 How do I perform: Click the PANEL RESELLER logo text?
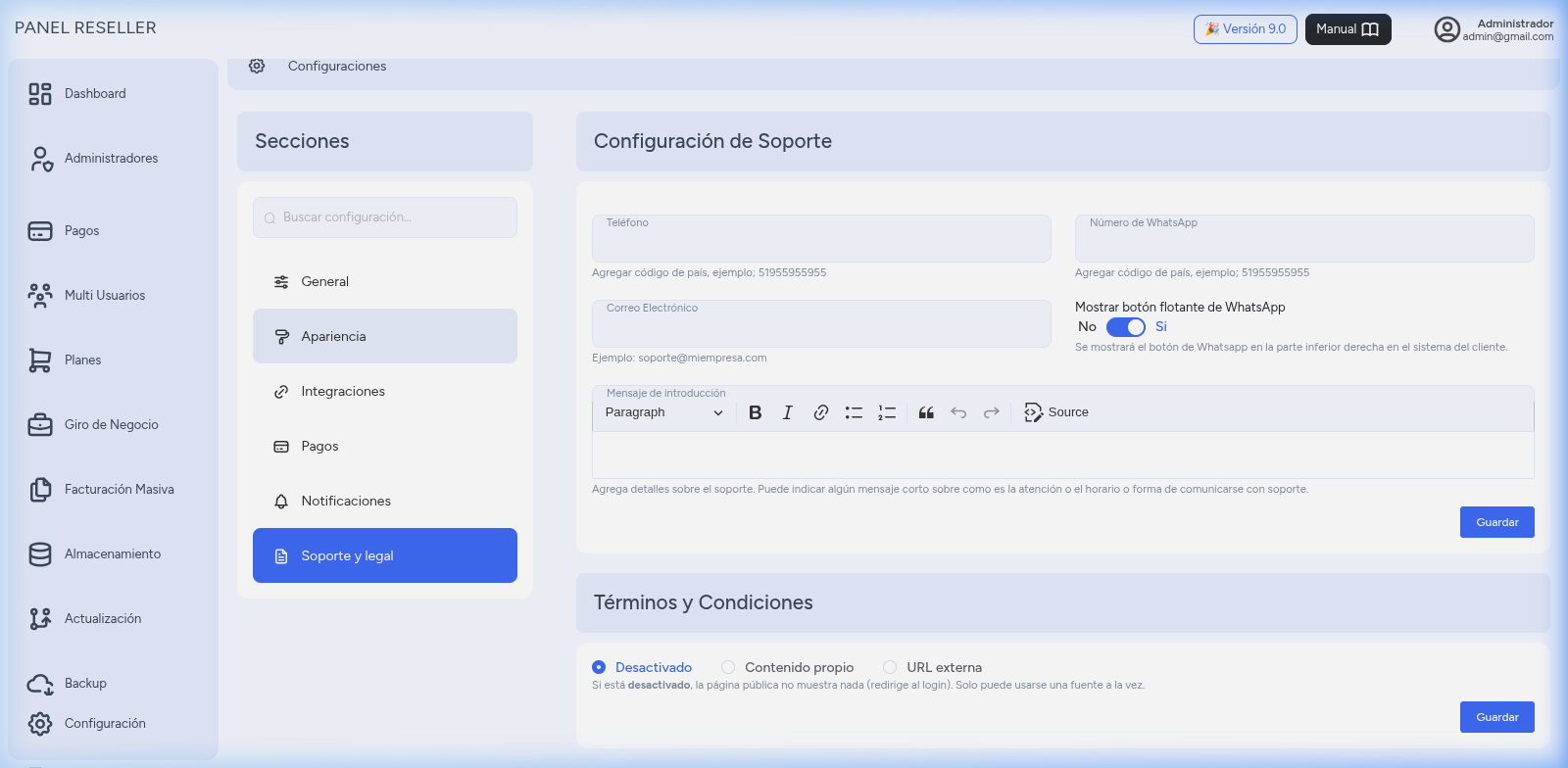[x=85, y=27]
